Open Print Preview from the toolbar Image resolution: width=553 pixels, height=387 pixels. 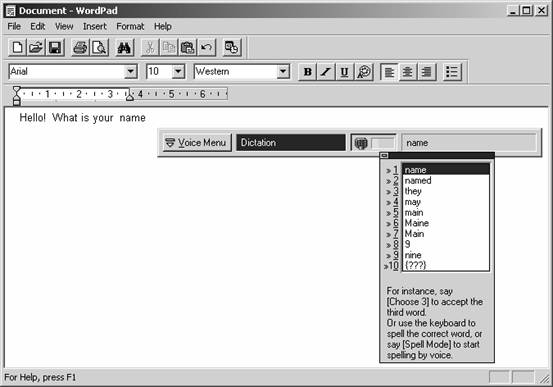pyautogui.click(x=99, y=47)
